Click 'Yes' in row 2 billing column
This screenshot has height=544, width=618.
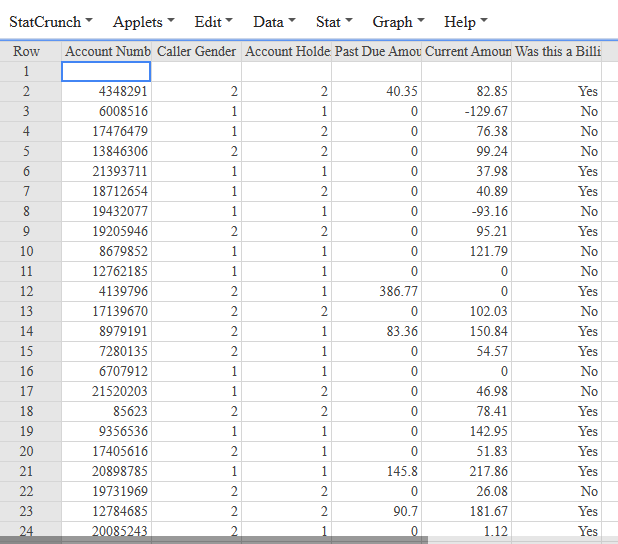coord(557,91)
